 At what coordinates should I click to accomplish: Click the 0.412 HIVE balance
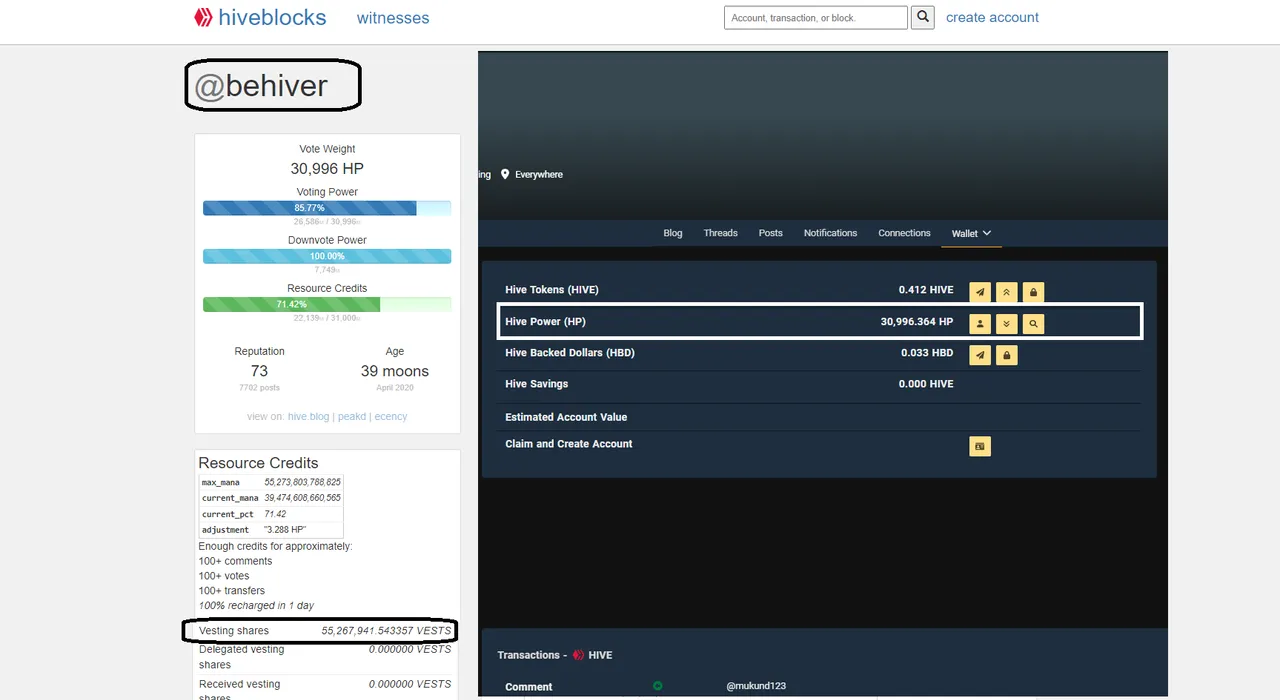(x=926, y=290)
